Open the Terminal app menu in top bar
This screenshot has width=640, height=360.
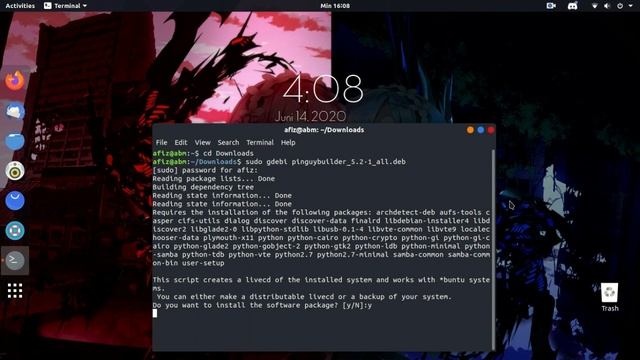[65, 6]
